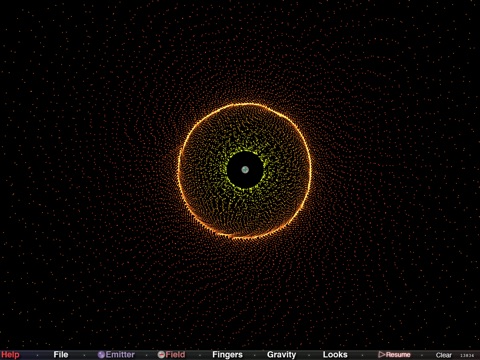Open the Gravity menu
Image resolution: width=480 pixels, height=360 pixels.
pyautogui.click(x=281, y=355)
